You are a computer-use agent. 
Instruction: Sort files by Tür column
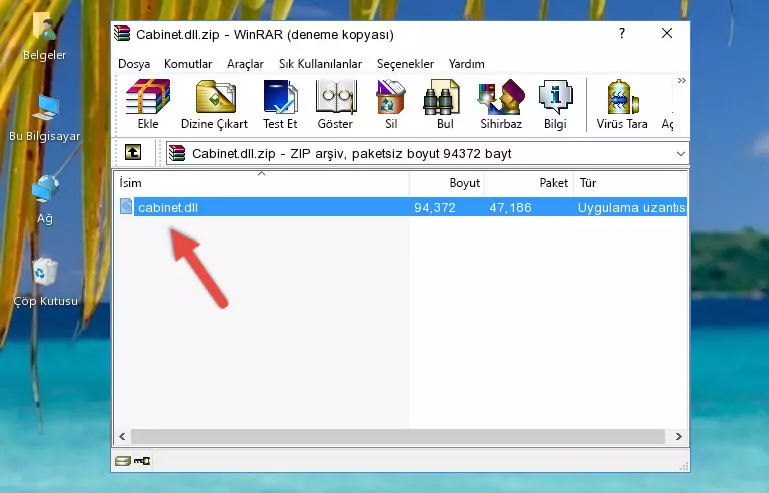pos(631,183)
